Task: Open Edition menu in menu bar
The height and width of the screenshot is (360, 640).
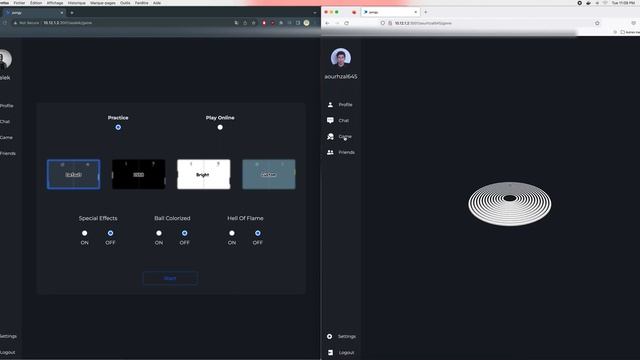Action: (36, 3)
